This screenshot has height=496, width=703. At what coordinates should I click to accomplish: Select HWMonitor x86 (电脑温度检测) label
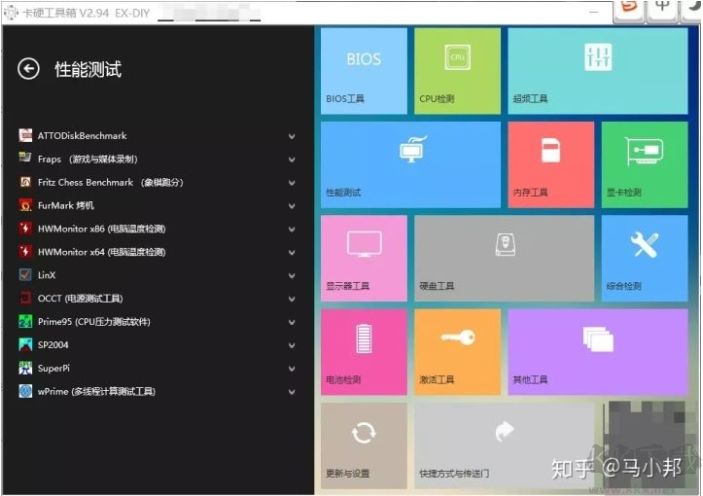click(102, 229)
